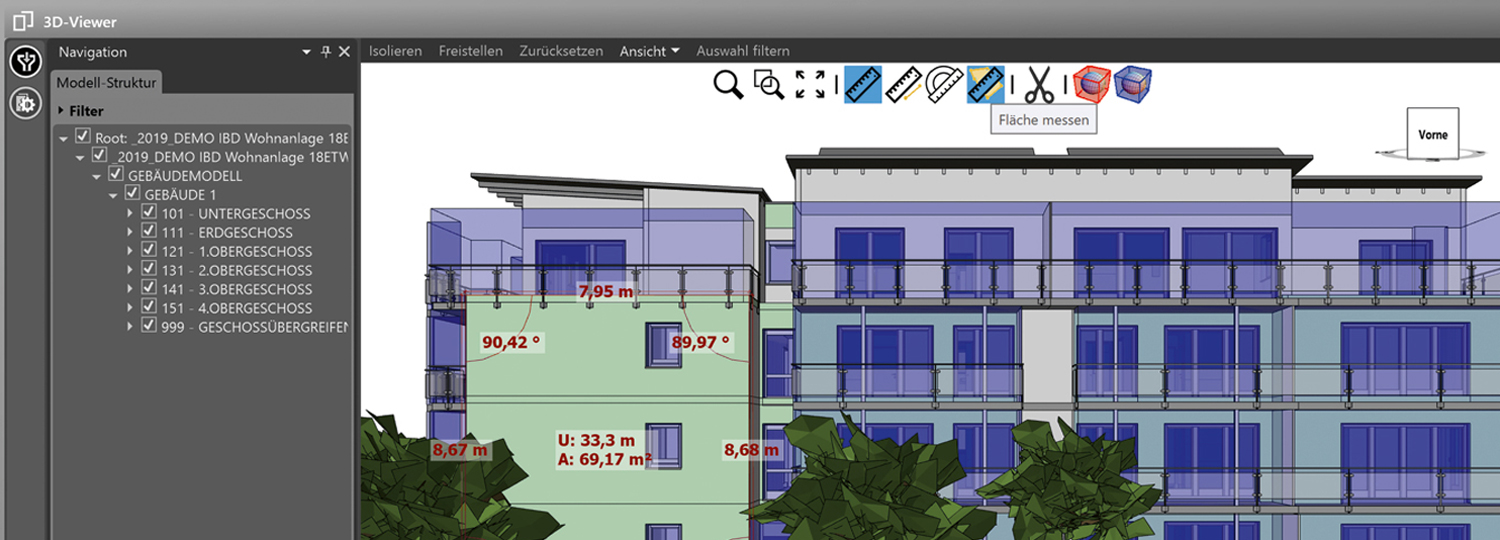The width and height of the screenshot is (1500, 540).
Task: Click the scissors section cut tool
Action: pos(1040,85)
